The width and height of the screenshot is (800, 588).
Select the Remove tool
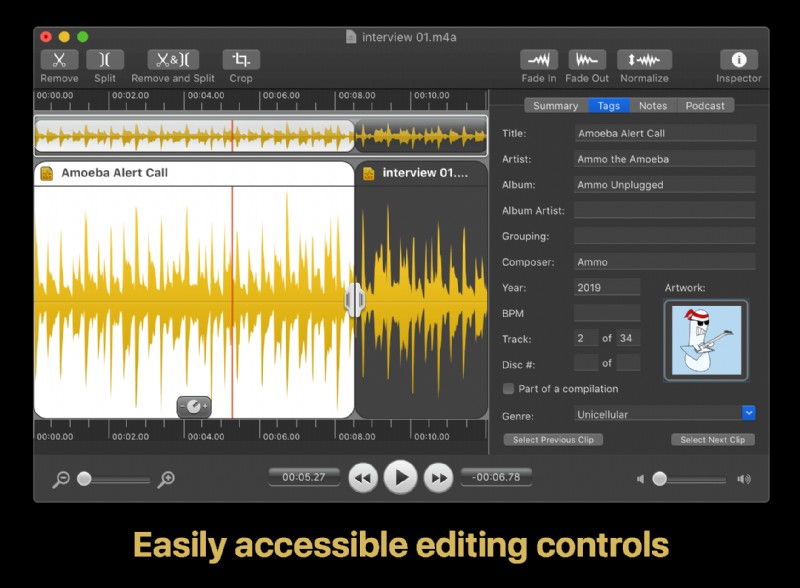coord(58,60)
